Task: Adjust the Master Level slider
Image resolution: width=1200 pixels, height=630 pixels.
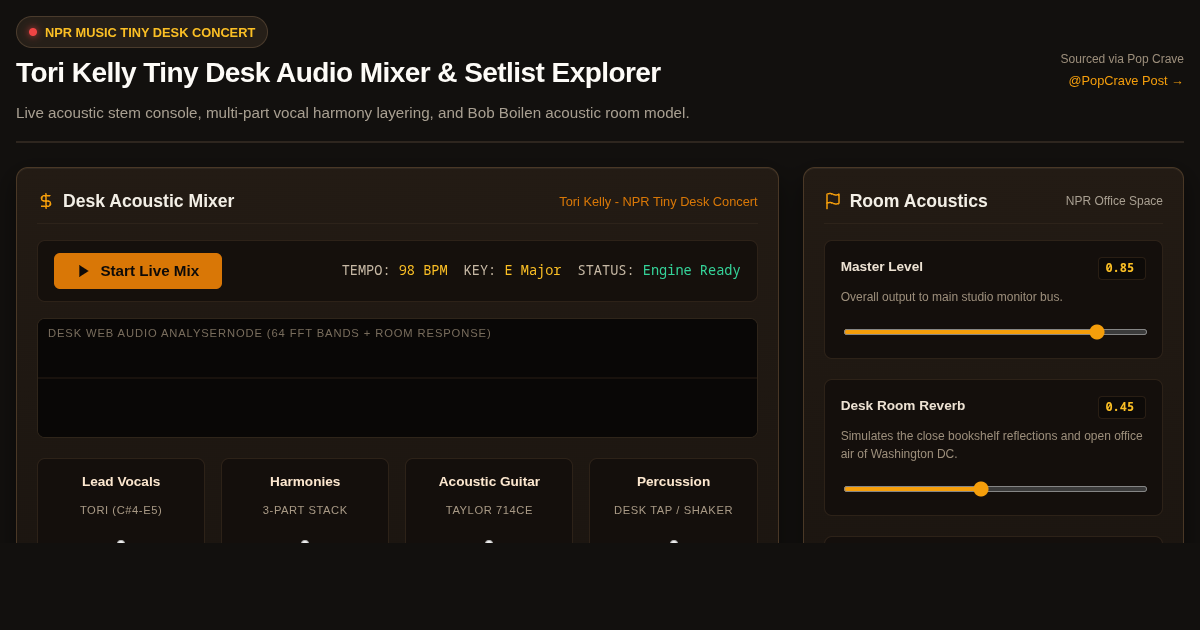Action: 995,332
